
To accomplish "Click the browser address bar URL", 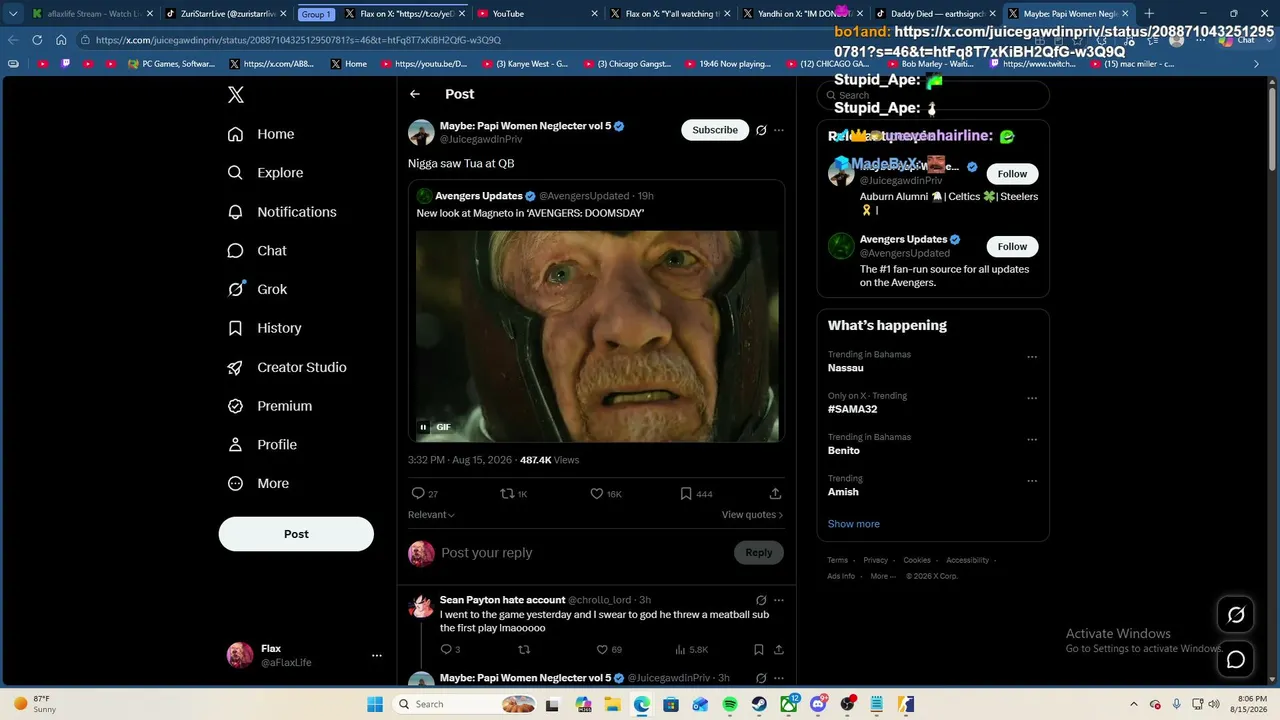I will click(x=298, y=40).
